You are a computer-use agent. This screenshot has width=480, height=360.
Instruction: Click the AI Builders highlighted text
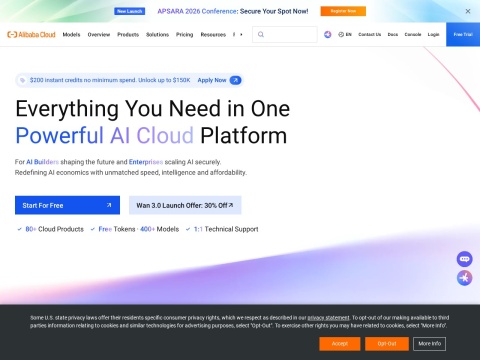coord(42,162)
